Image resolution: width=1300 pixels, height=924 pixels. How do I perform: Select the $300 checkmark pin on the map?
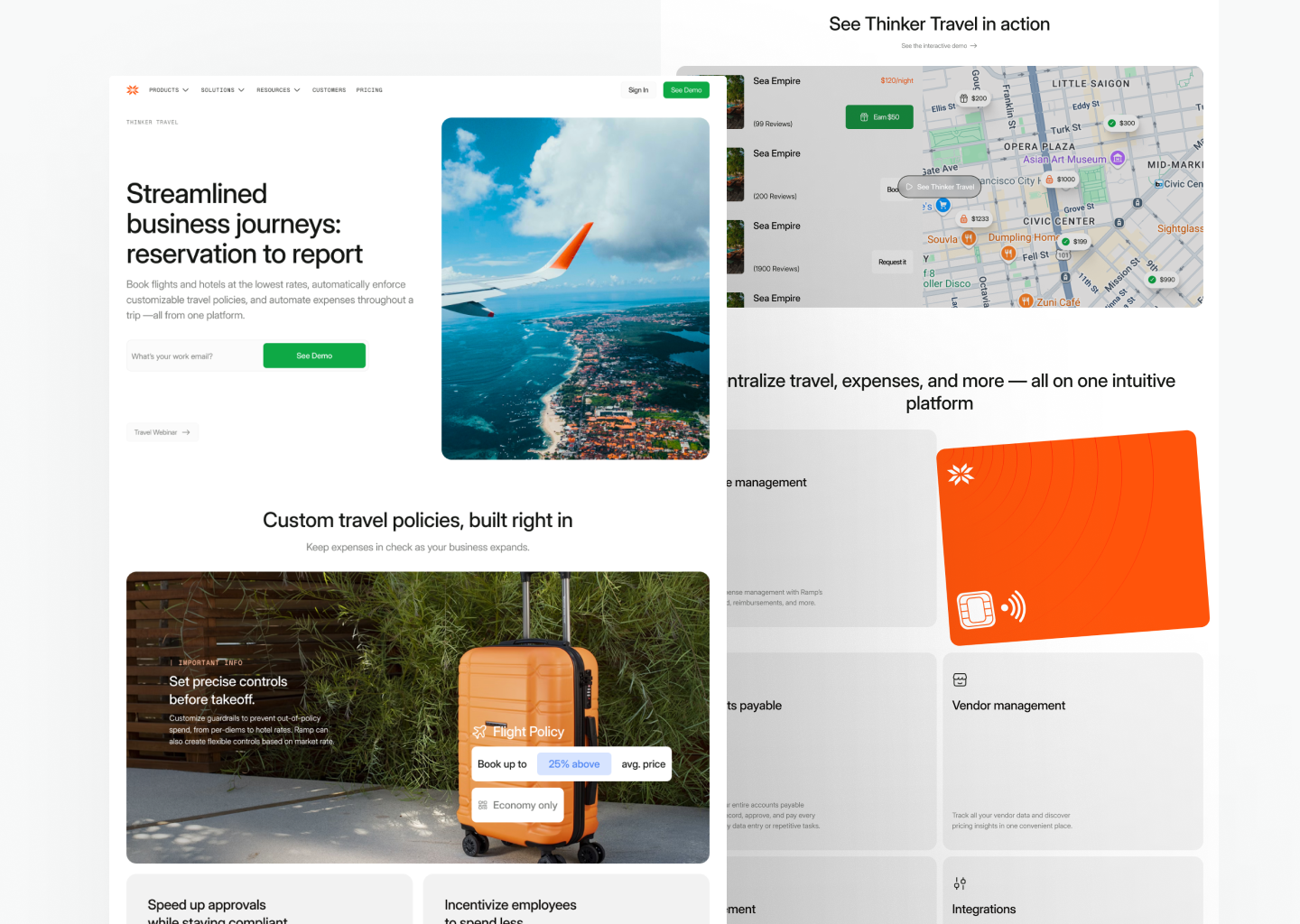click(1121, 123)
